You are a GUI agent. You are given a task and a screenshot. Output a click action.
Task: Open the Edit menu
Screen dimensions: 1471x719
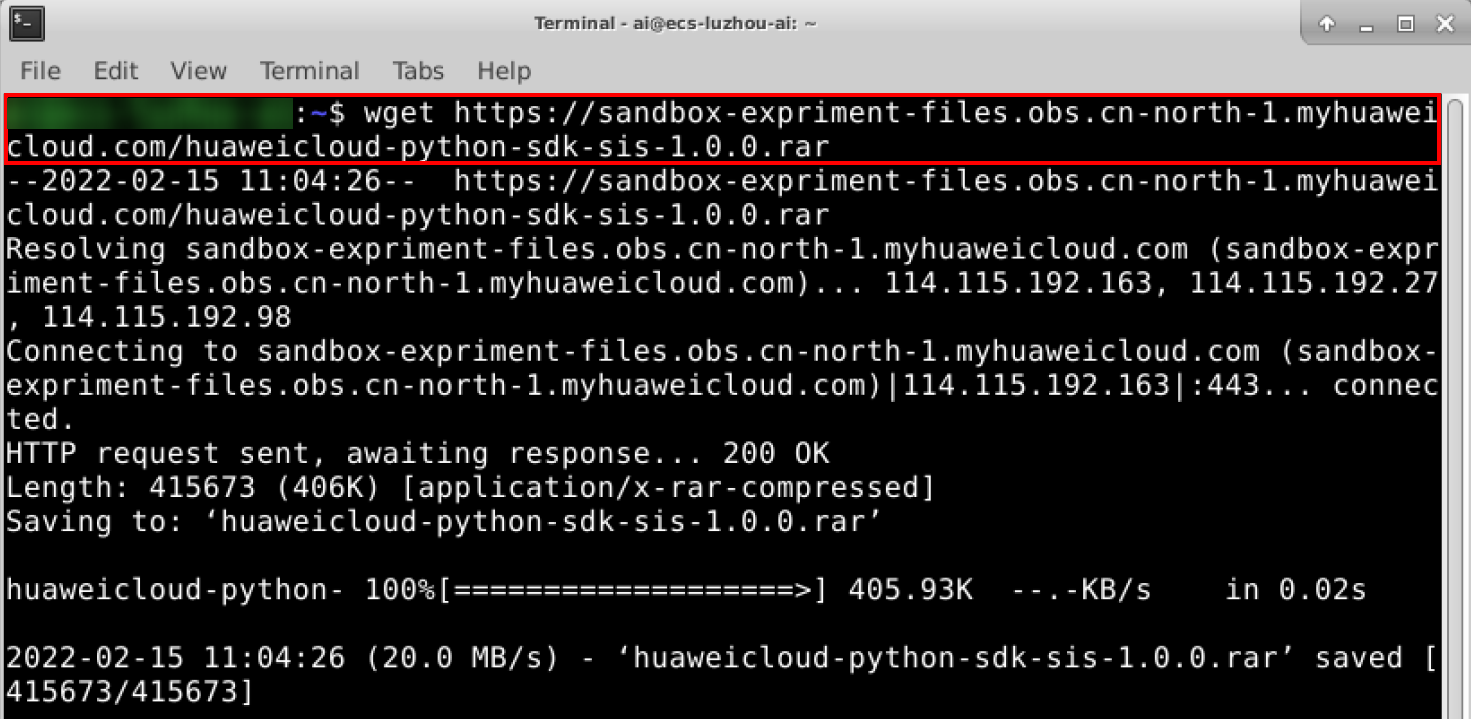click(115, 71)
